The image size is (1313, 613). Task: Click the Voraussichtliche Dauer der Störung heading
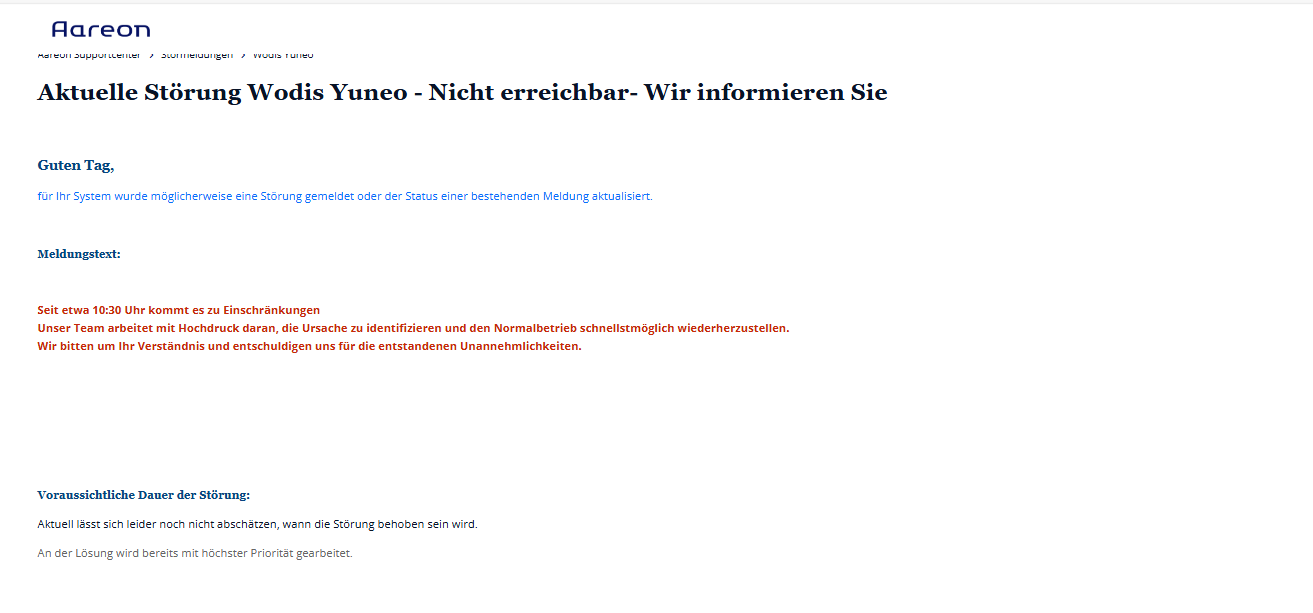(143, 495)
